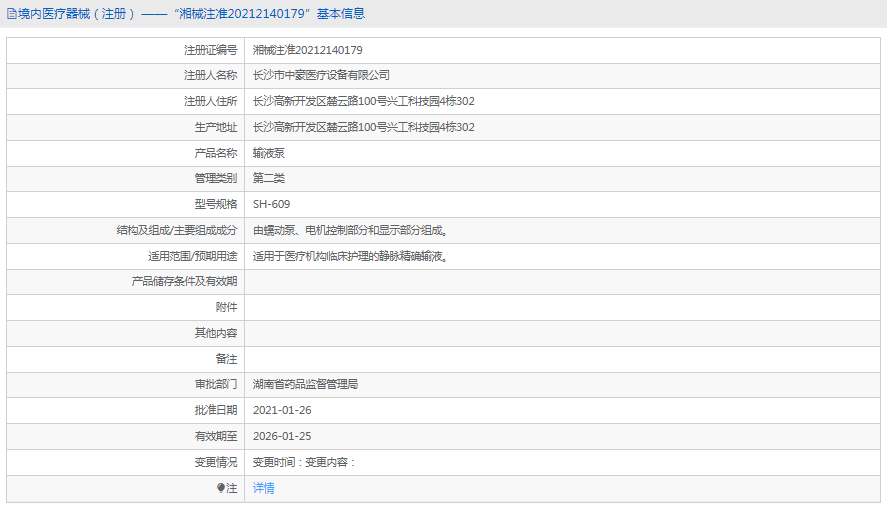
Task: Click the 注册人名称 label
Action: (x=210, y=75)
